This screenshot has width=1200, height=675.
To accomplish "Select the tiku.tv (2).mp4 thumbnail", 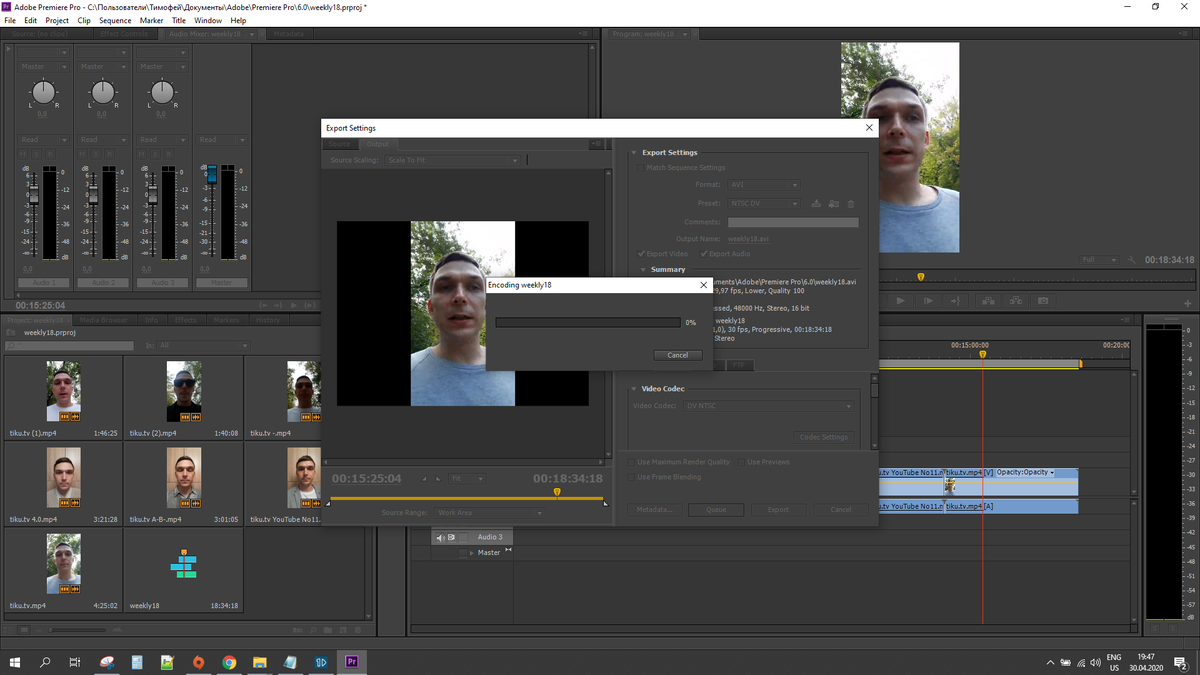I will (x=184, y=391).
